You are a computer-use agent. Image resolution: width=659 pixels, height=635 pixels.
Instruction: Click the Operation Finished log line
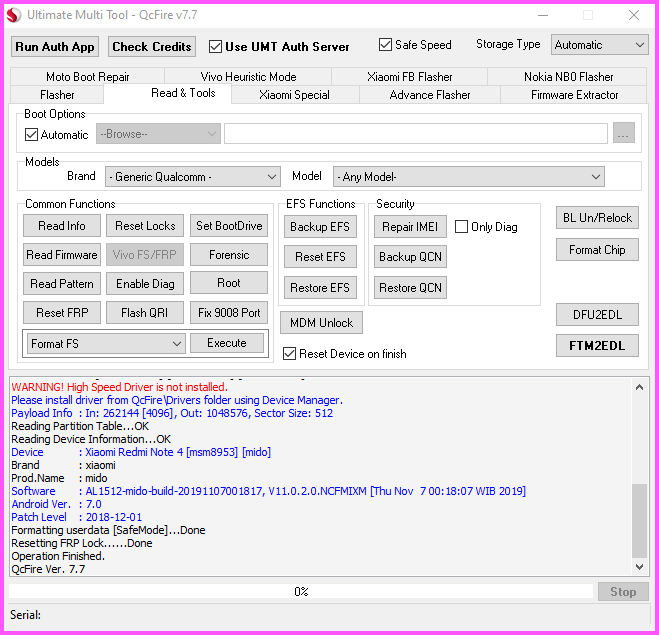click(x=58, y=556)
